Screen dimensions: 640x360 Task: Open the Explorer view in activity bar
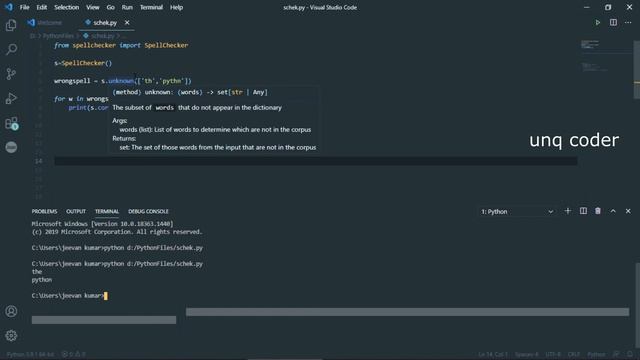pyautogui.click(x=11, y=25)
